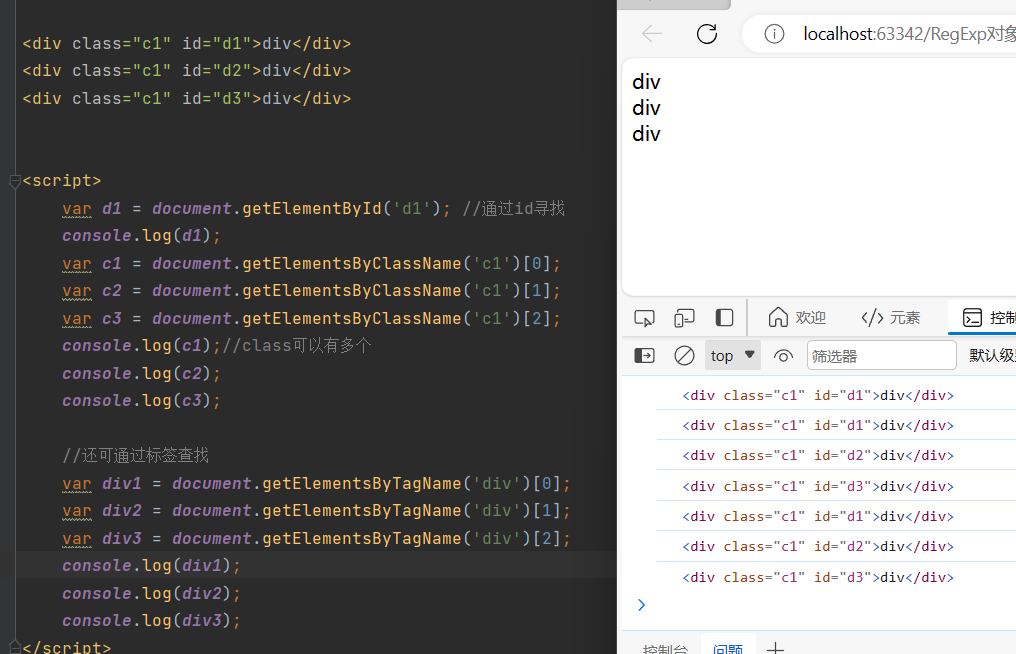Add a drawer tool with plus icon
This screenshot has width=1016, height=654.
tap(775, 648)
